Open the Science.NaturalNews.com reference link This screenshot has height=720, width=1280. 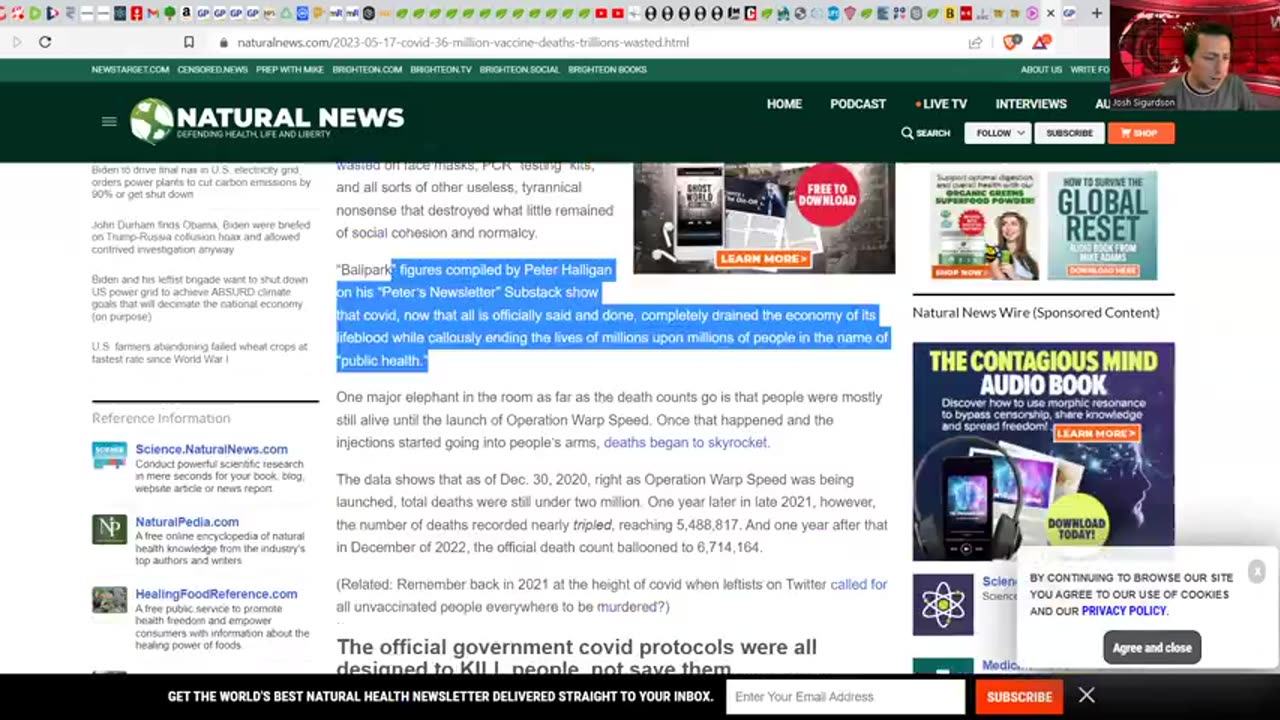click(x=211, y=449)
